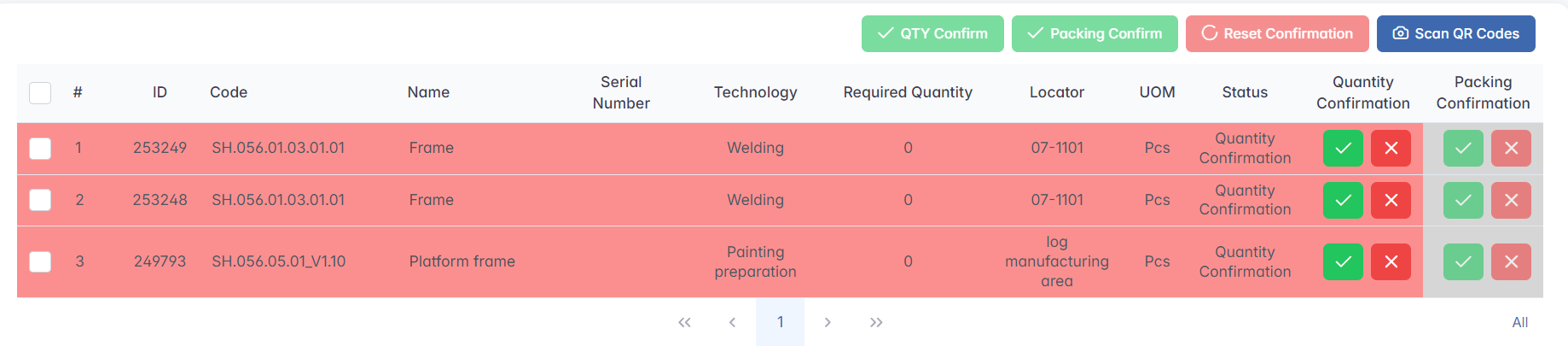Confirm packing for Platform frame row

(x=1462, y=261)
